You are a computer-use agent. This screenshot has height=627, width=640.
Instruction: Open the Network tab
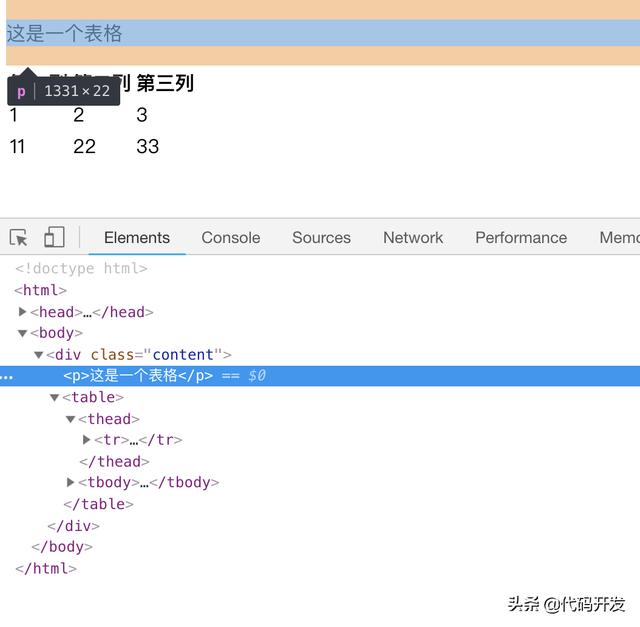coord(413,238)
